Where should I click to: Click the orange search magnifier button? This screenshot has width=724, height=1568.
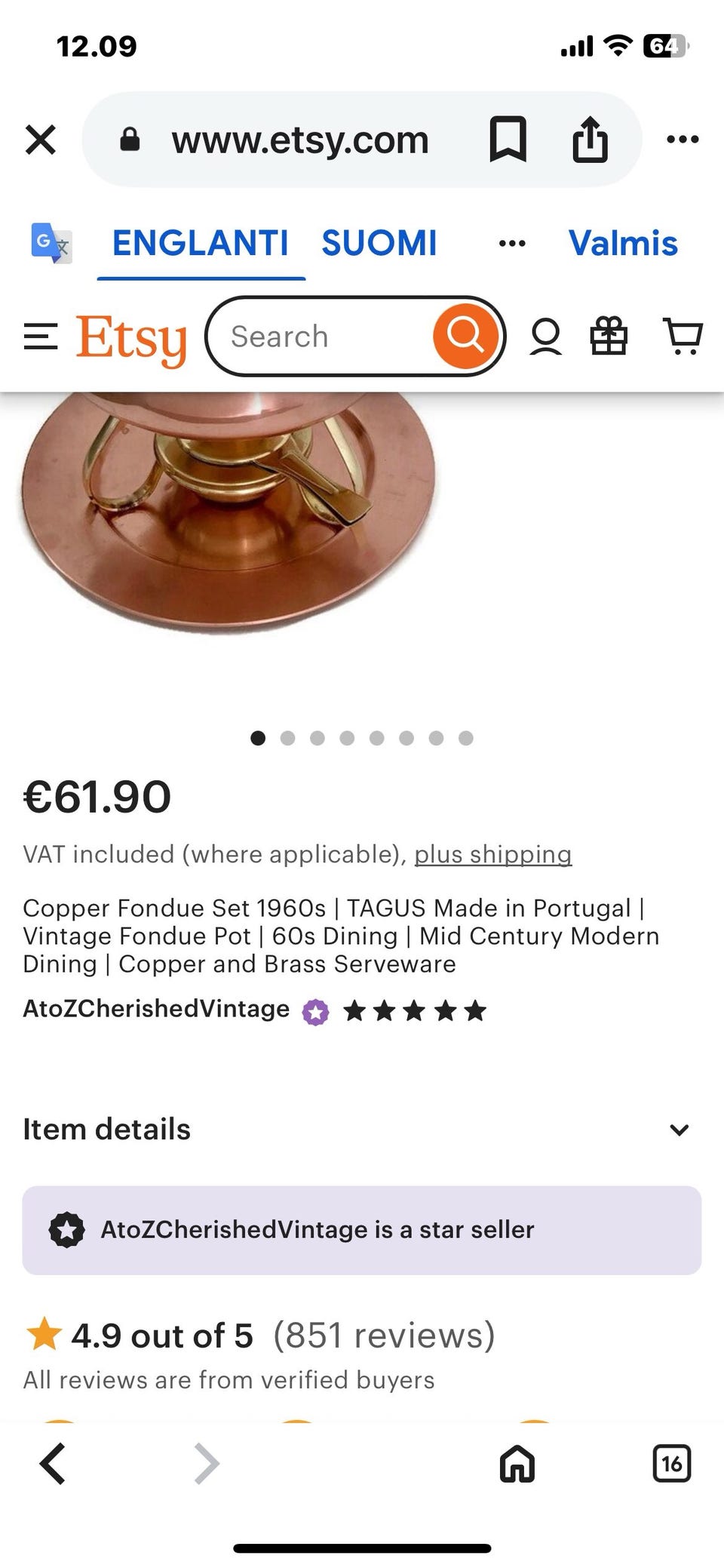[x=465, y=336]
